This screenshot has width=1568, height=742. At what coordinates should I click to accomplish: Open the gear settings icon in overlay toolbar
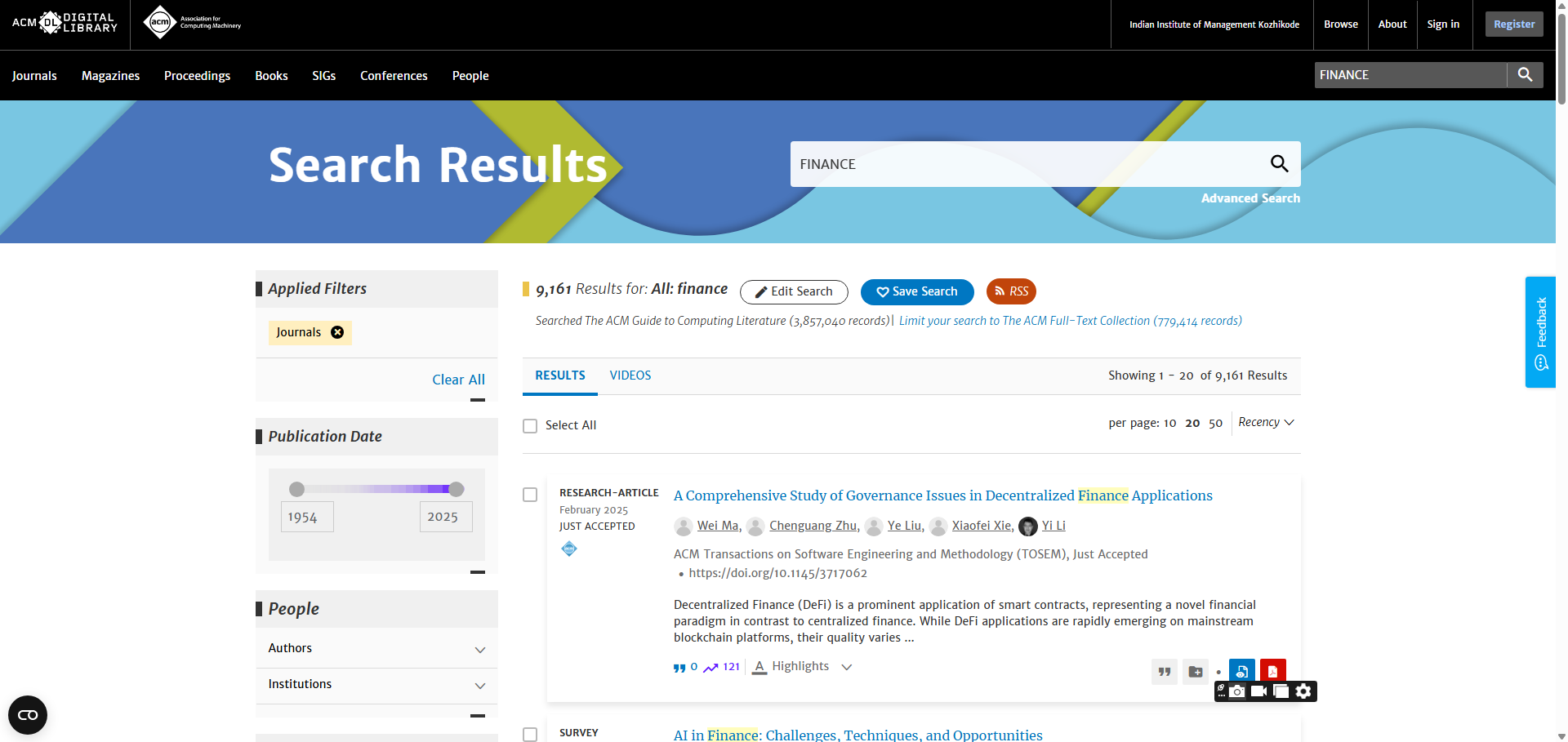[x=1303, y=691]
